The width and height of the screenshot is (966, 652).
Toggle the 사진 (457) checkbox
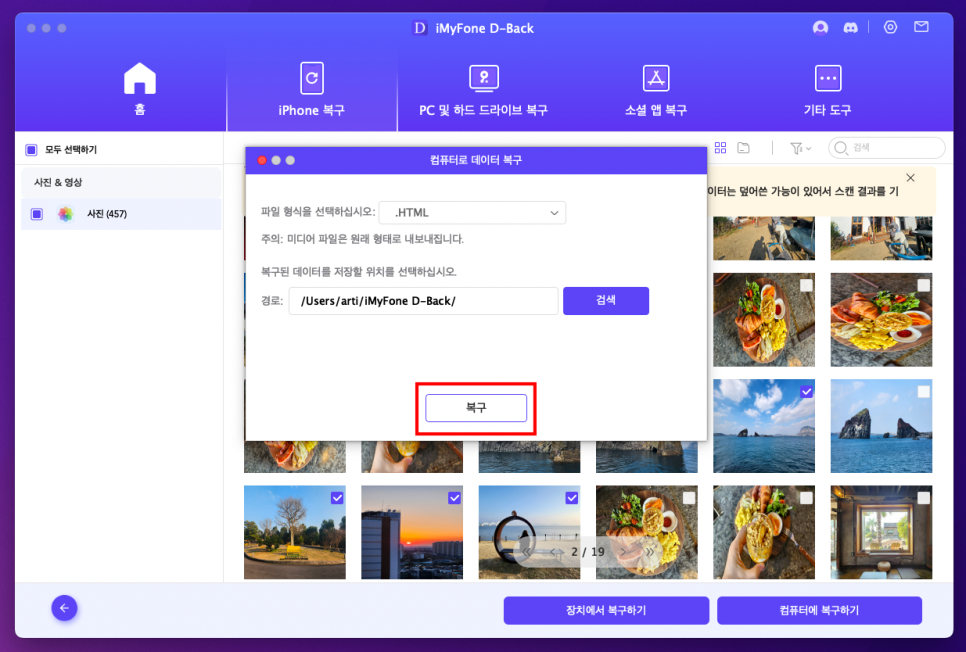37,214
